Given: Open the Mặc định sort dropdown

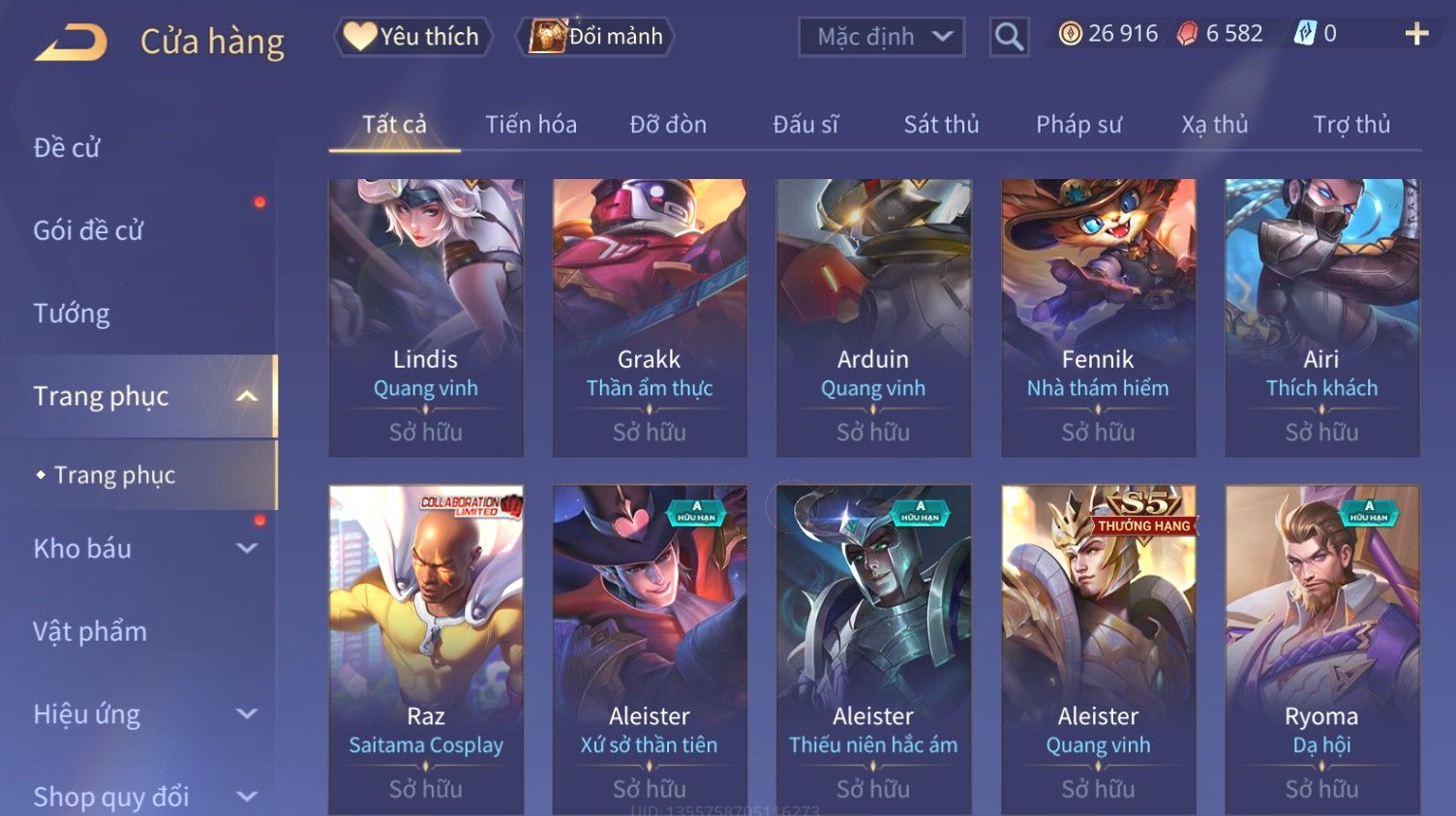Looking at the screenshot, I should click(x=882, y=37).
